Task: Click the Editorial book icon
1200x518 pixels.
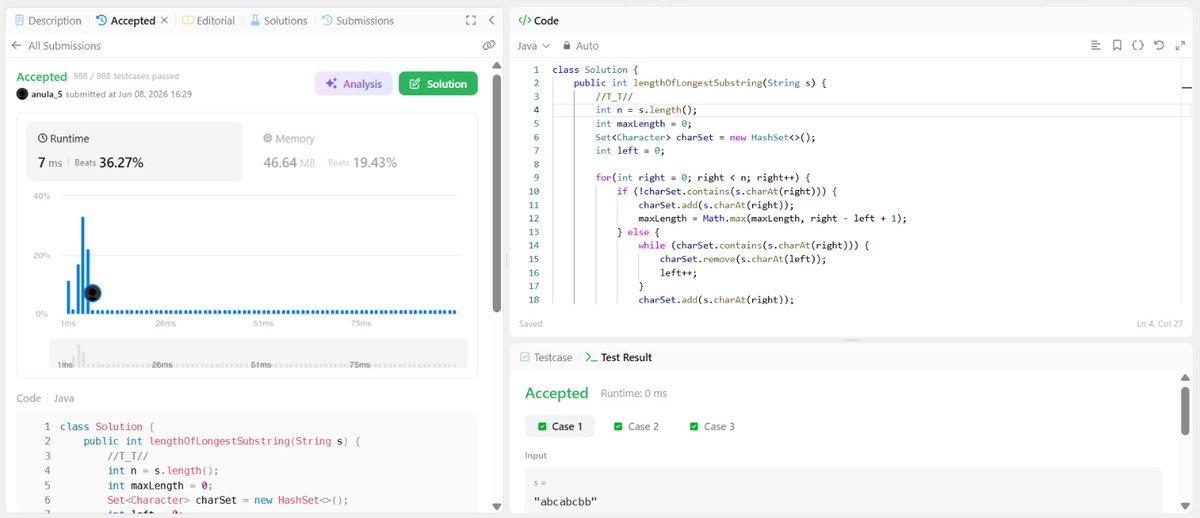Action: (188, 20)
